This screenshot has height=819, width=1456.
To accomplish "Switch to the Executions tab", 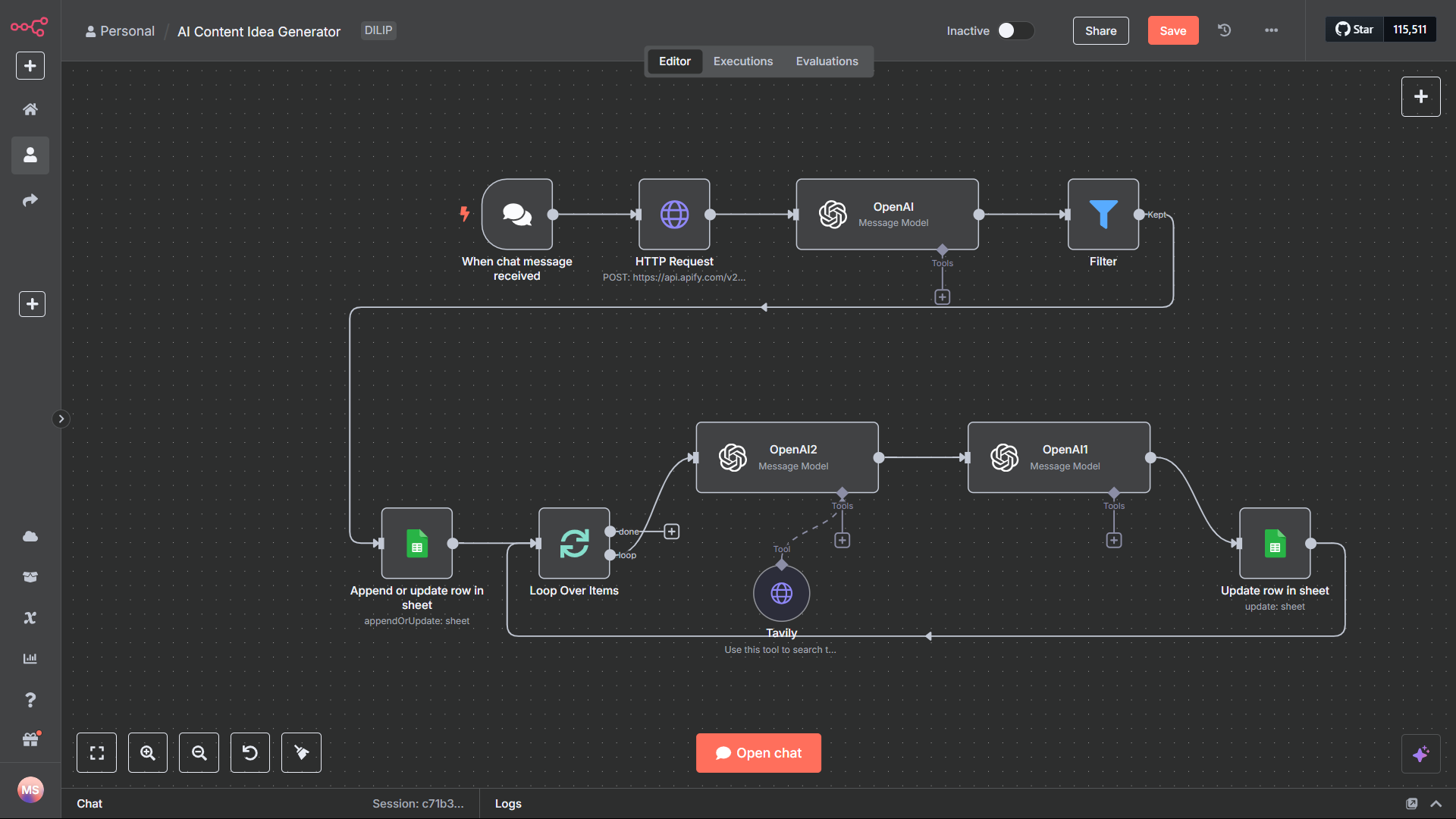I will pyautogui.click(x=742, y=61).
